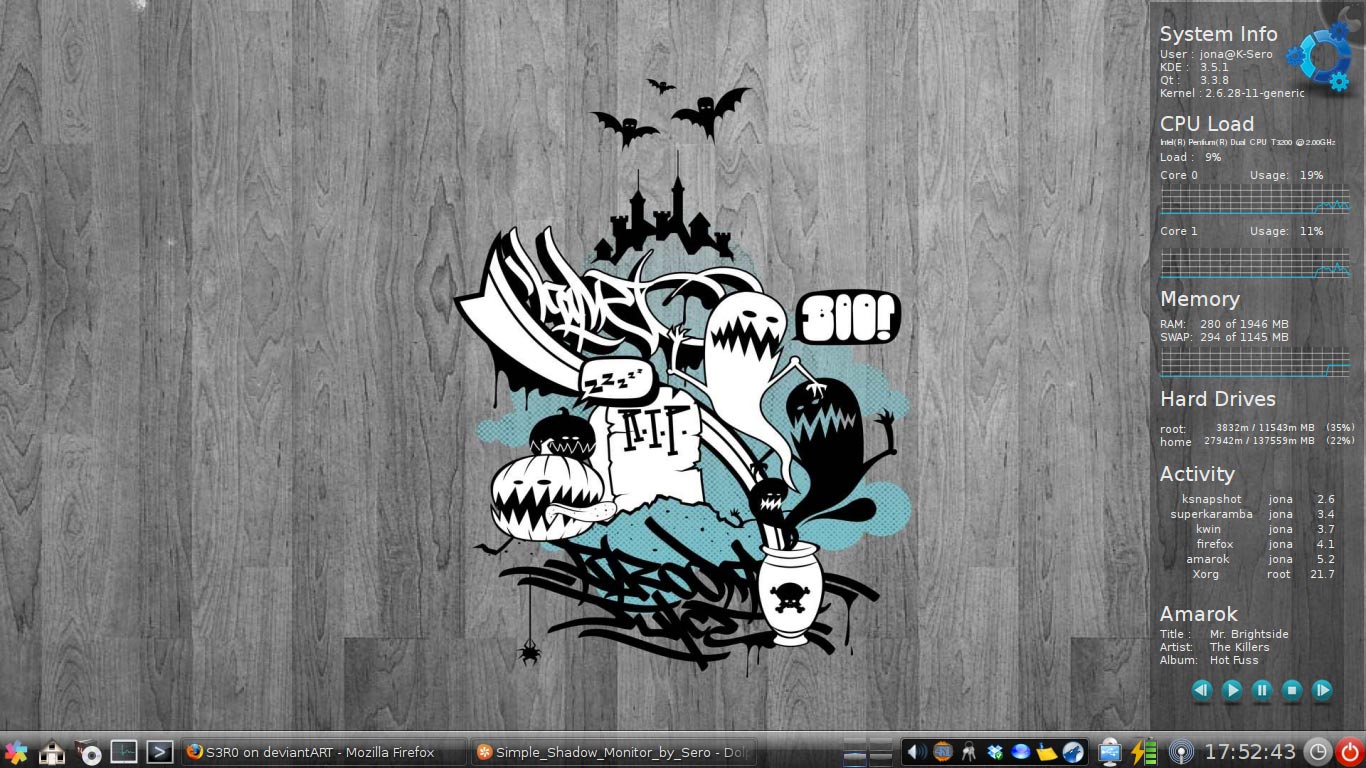Open the KWallet keys tray icon
This screenshot has height=768, width=1366.
coord(969,752)
